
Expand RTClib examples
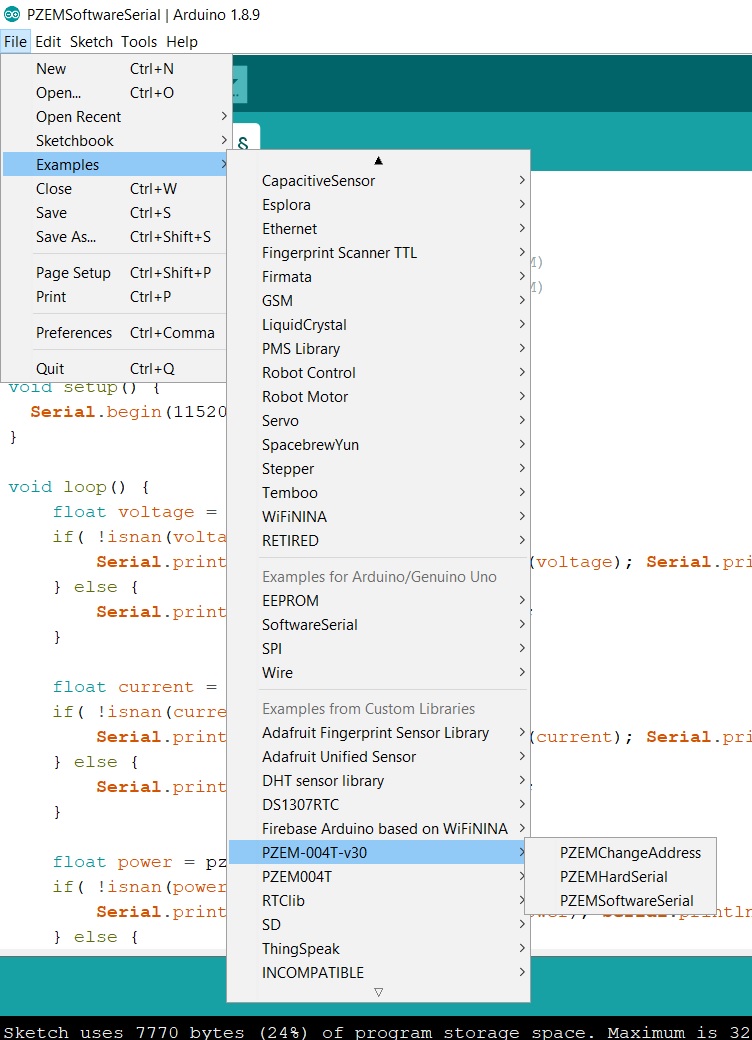click(379, 901)
